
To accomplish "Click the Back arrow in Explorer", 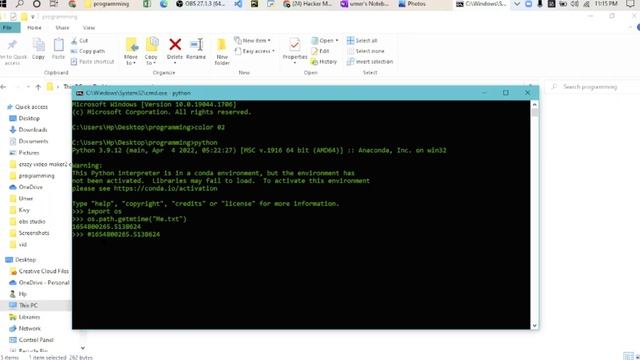I will (3, 87).
